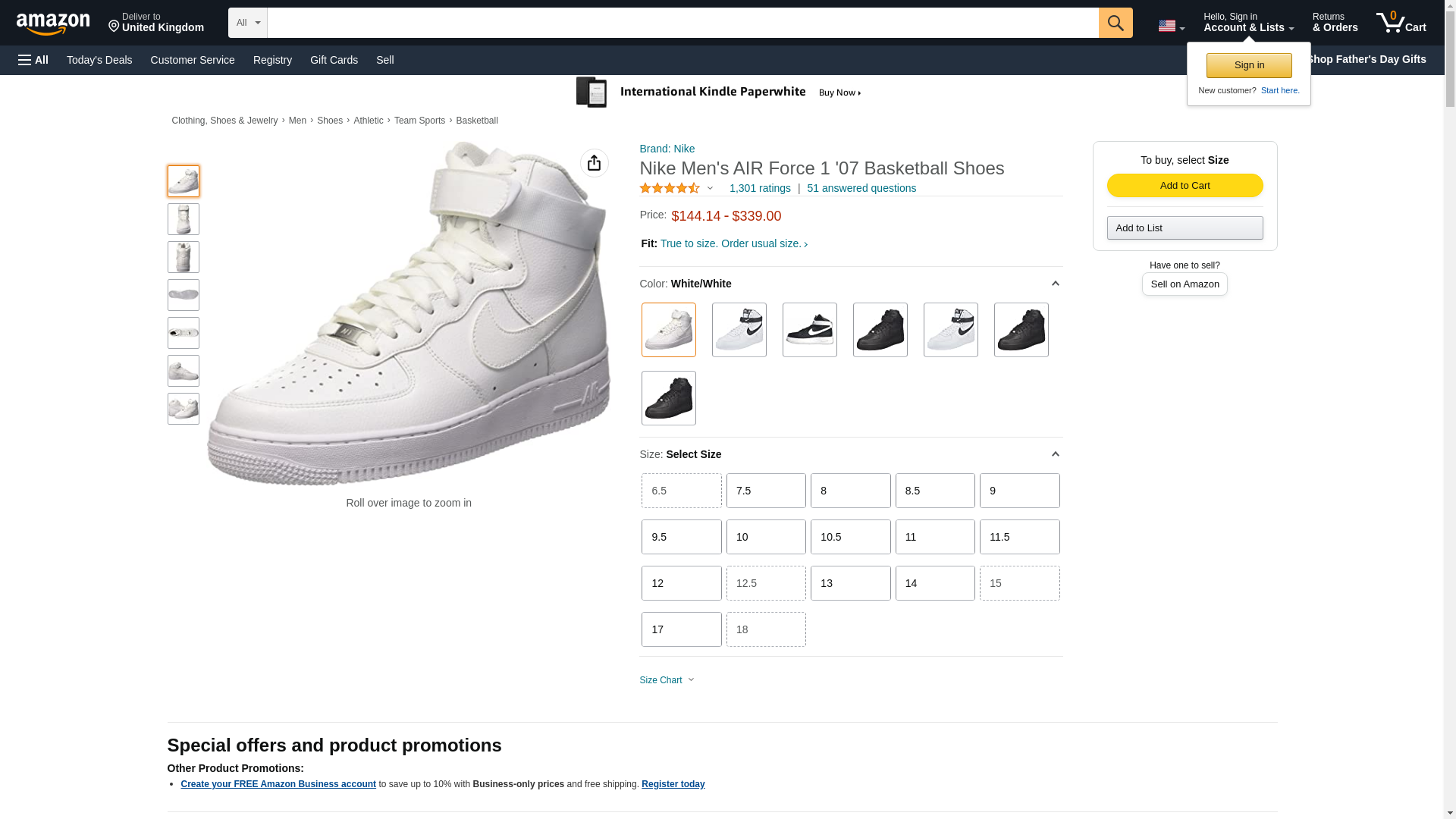Open the search category All dropdown

coord(247,23)
